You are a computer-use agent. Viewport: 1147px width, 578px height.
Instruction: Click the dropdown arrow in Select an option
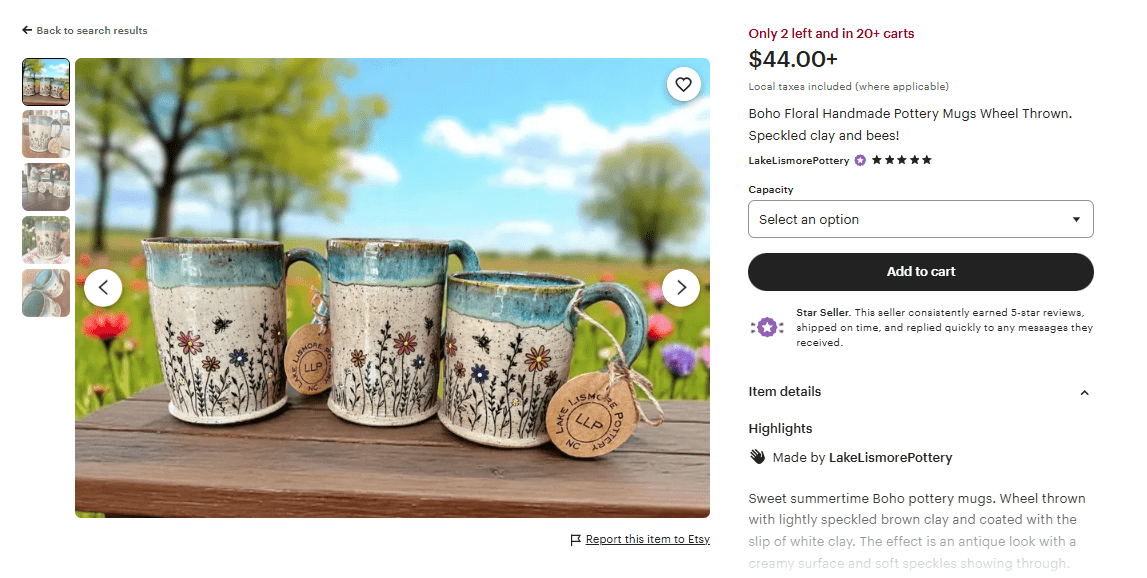pos(1076,219)
